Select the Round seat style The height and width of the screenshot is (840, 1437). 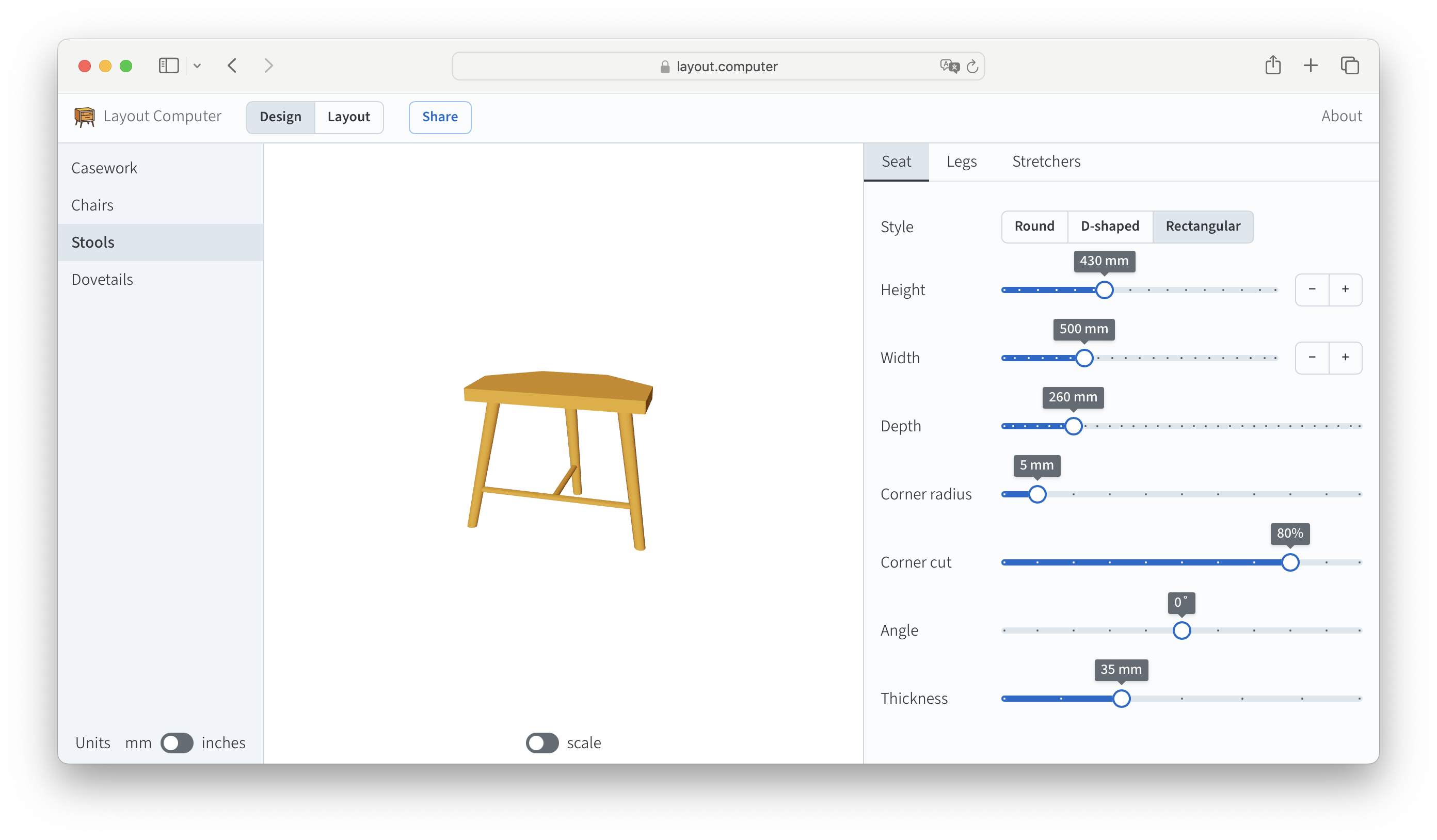[1034, 226]
